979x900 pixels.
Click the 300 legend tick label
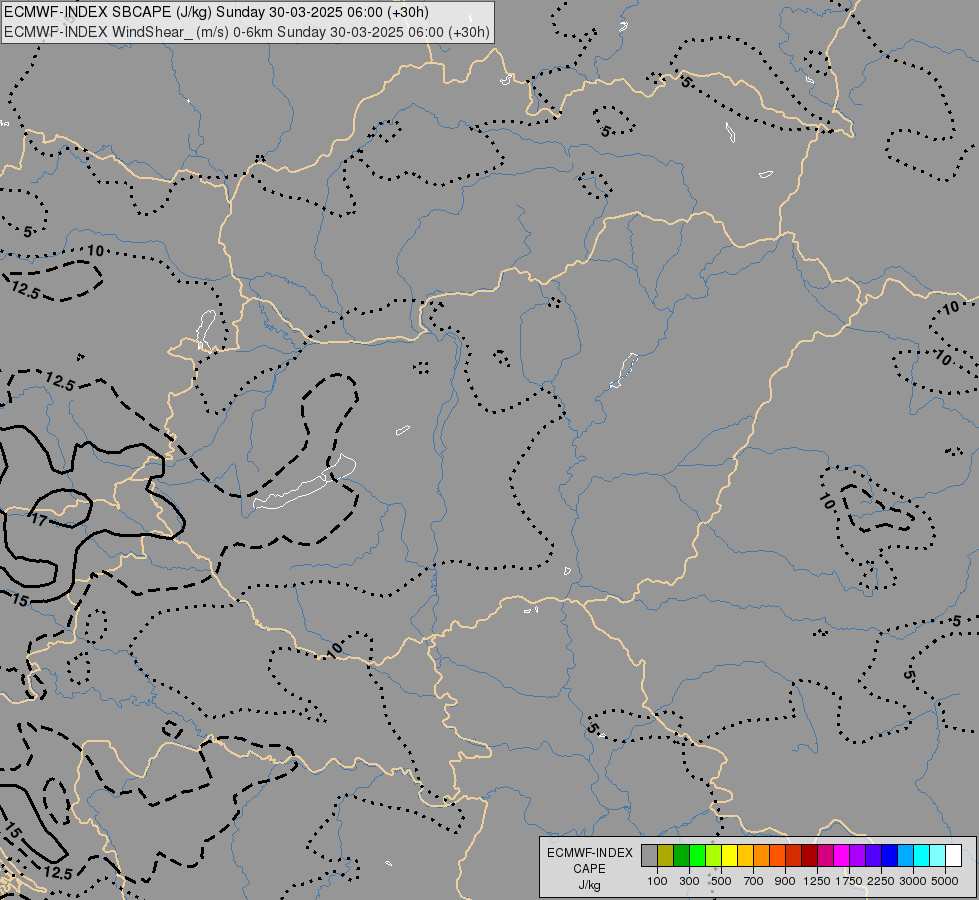click(x=689, y=881)
